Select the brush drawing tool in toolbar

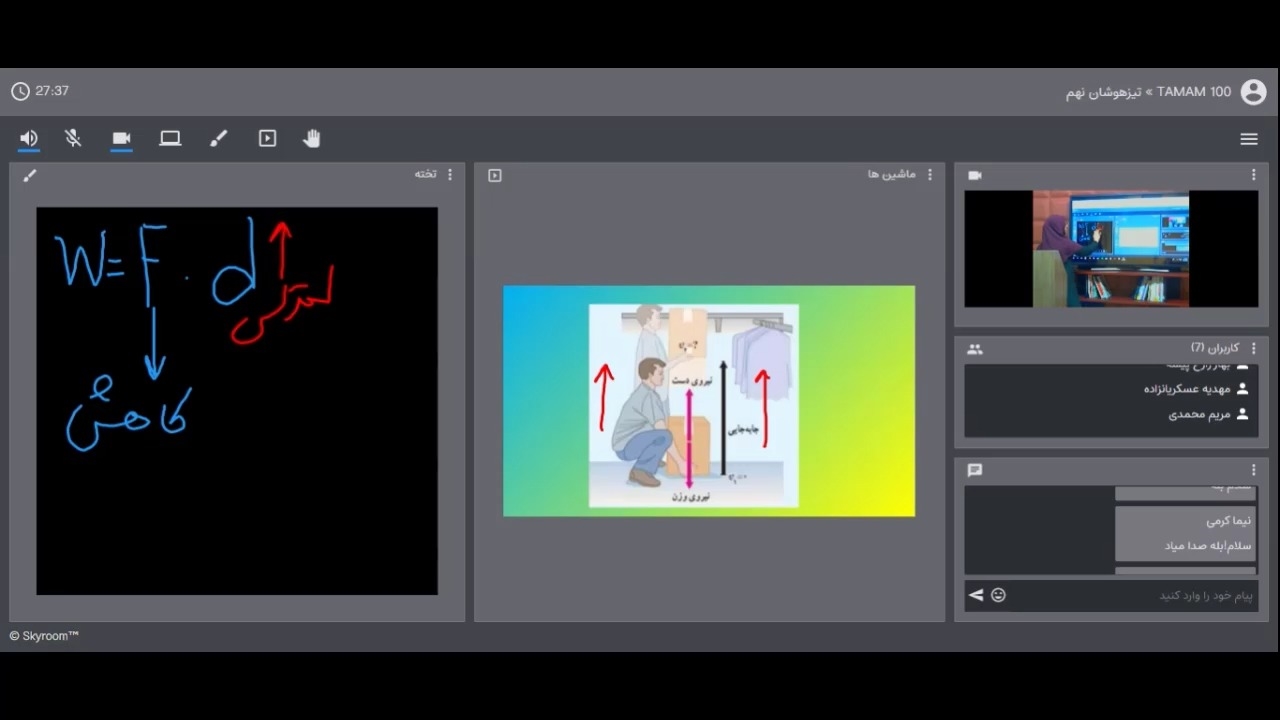pyautogui.click(x=218, y=139)
